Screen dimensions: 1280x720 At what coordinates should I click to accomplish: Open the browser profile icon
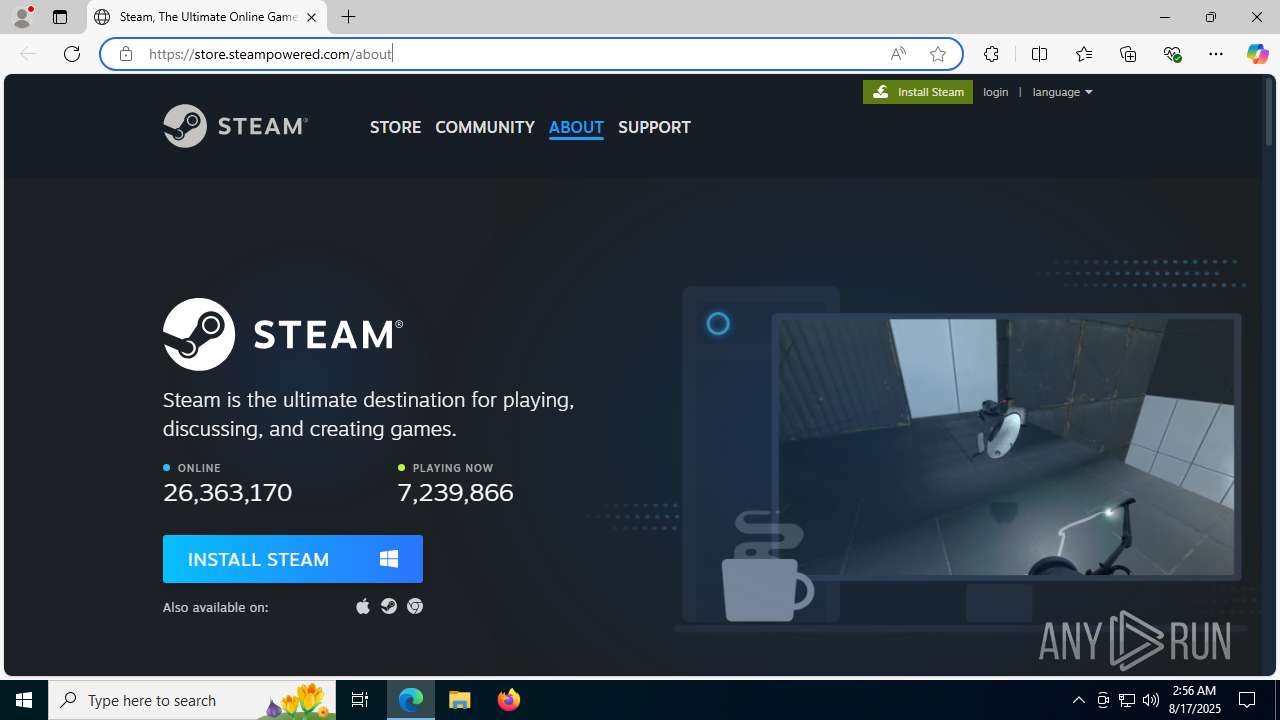(x=22, y=17)
